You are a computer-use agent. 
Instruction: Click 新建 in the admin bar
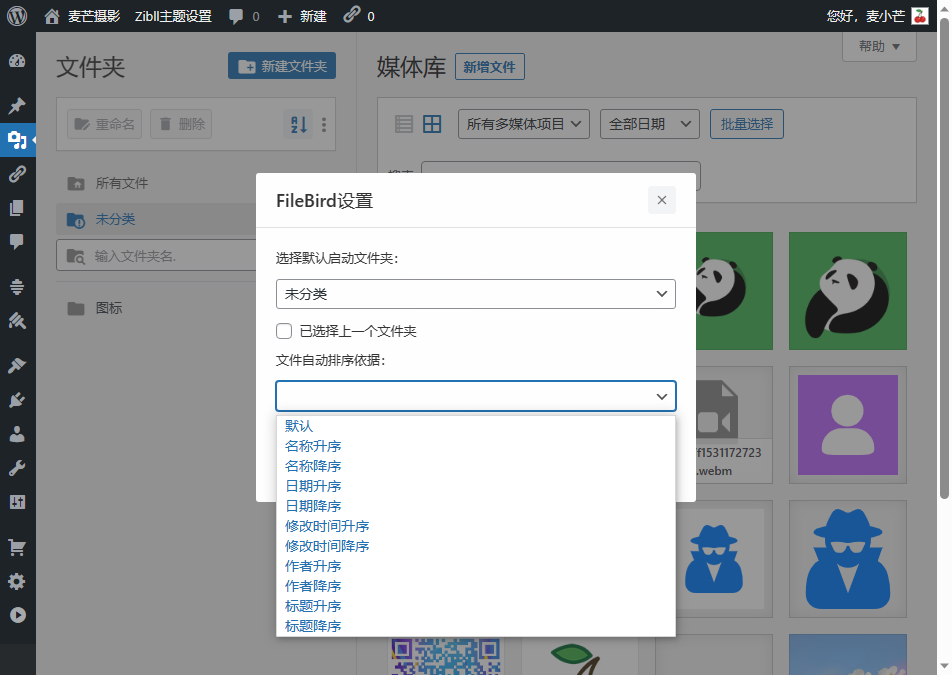point(302,16)
